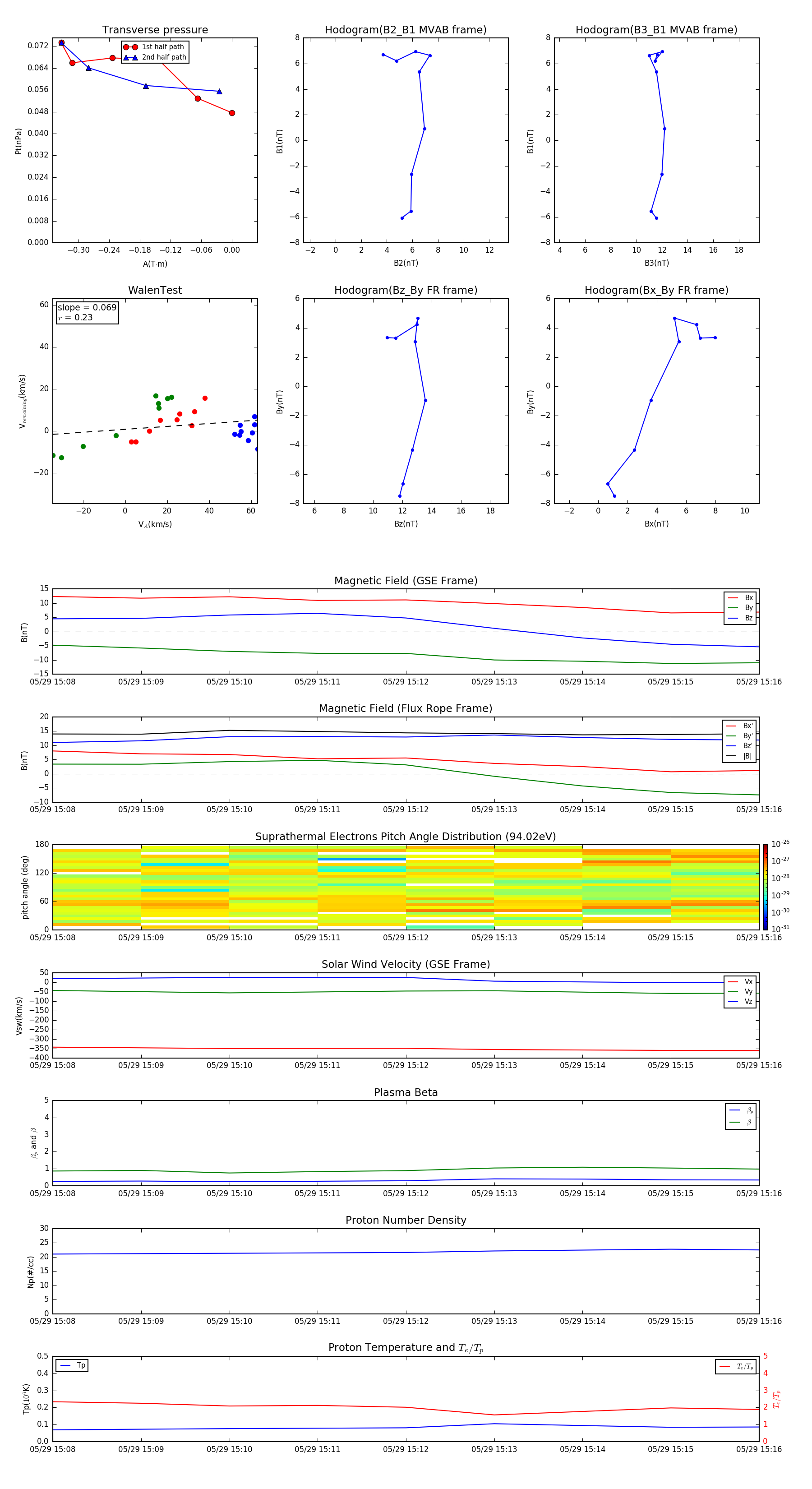Click the 'Hodogram(Bx_By FR frame)' title
This screenshot has width=812, height=1489.
(x=656, y=290)
